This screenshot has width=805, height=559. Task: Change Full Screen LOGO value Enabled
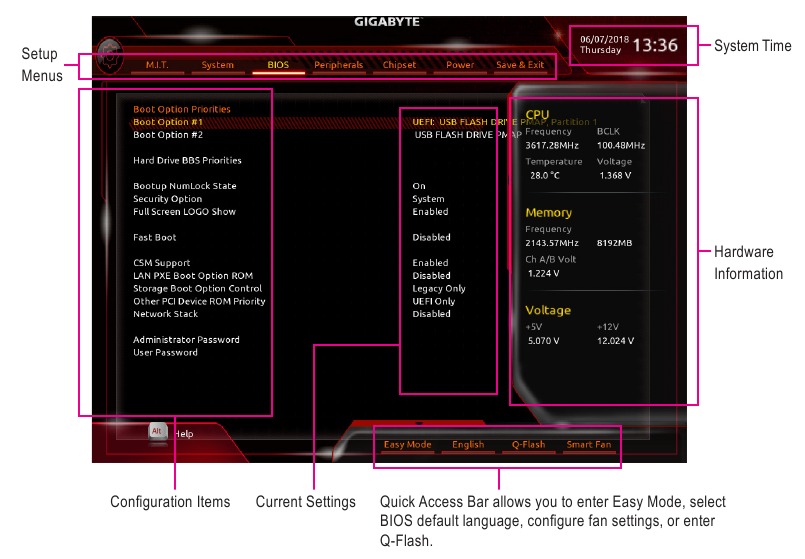pos(430,211)
